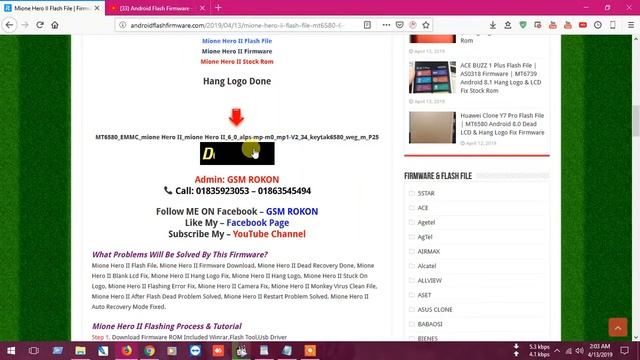Open Windows Start menu
Image resolution: width=640 pixels, height=360 pixels.
[11, 351]
